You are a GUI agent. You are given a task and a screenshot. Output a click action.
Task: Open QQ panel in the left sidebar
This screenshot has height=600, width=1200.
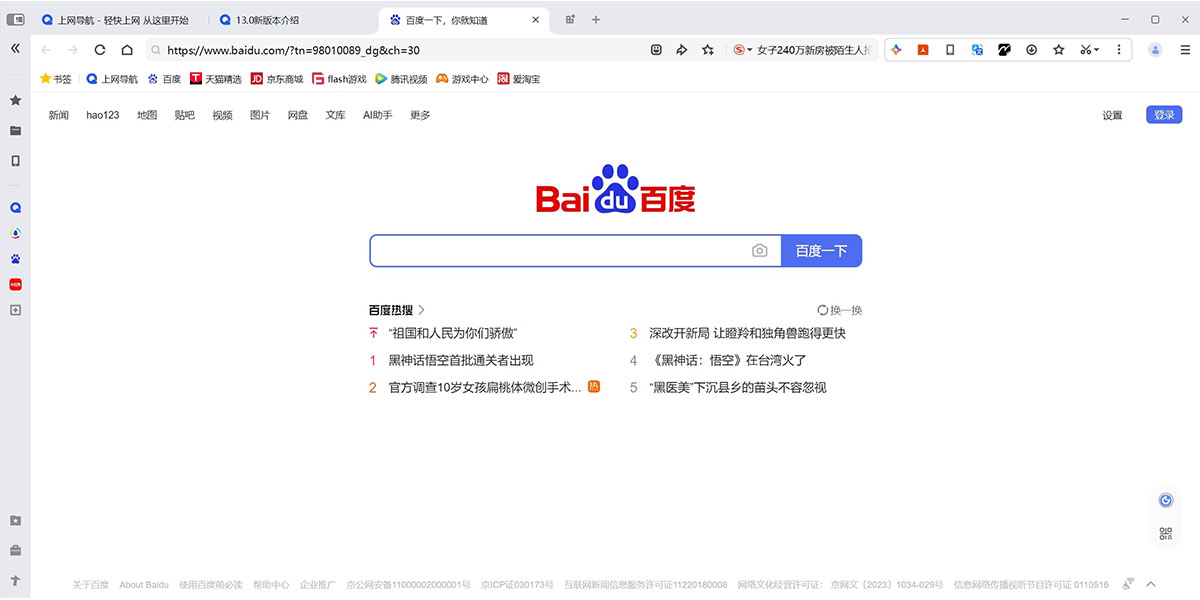16,207
